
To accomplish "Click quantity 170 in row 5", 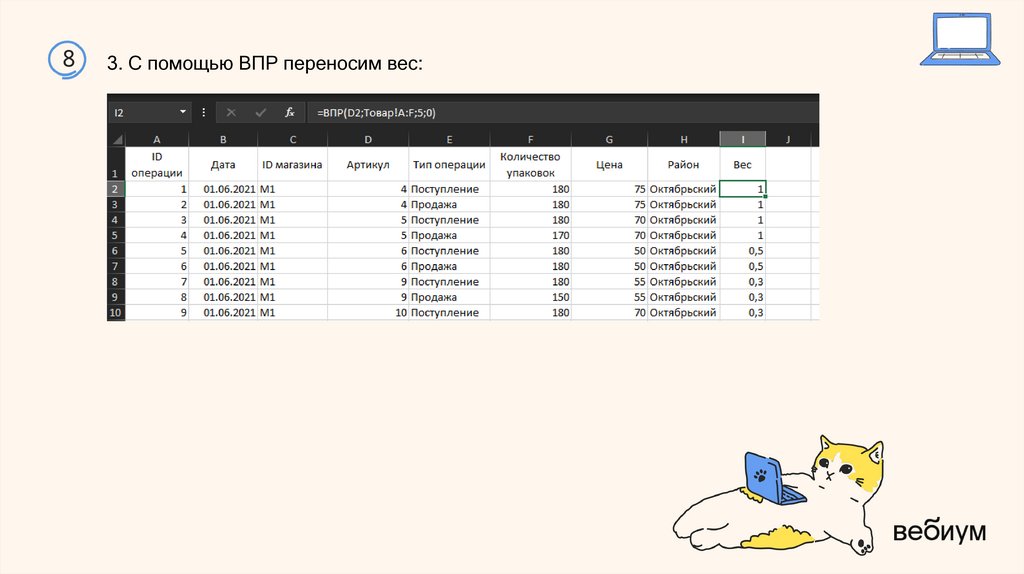I will (530, 235).
